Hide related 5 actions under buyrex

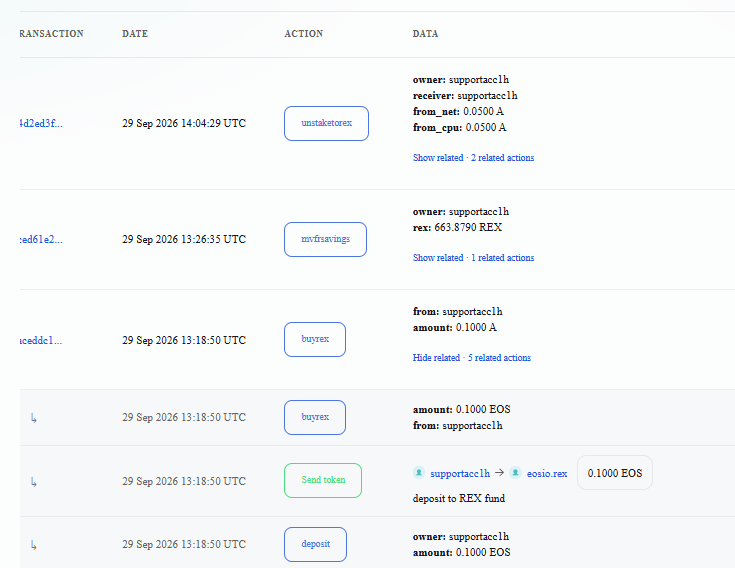point(472,358)
